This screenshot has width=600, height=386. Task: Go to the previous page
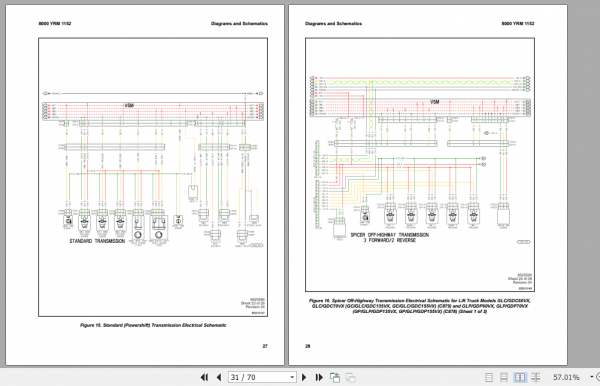point(219,378)
